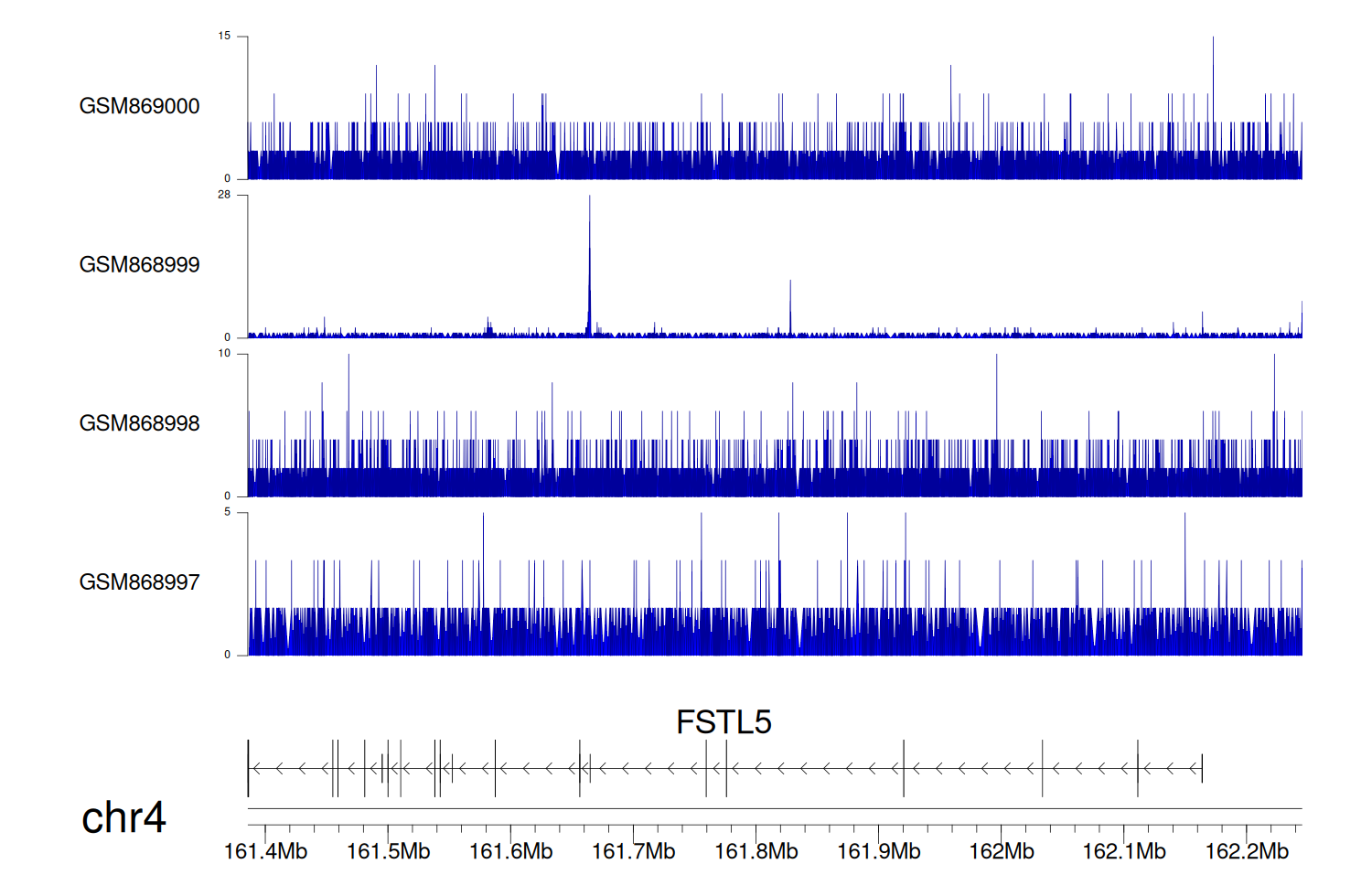Click the y-axis maximum 10 on GSM868998
This screenshot has height=896, width=1372.
pyautogui.click(x=224, y=354)
